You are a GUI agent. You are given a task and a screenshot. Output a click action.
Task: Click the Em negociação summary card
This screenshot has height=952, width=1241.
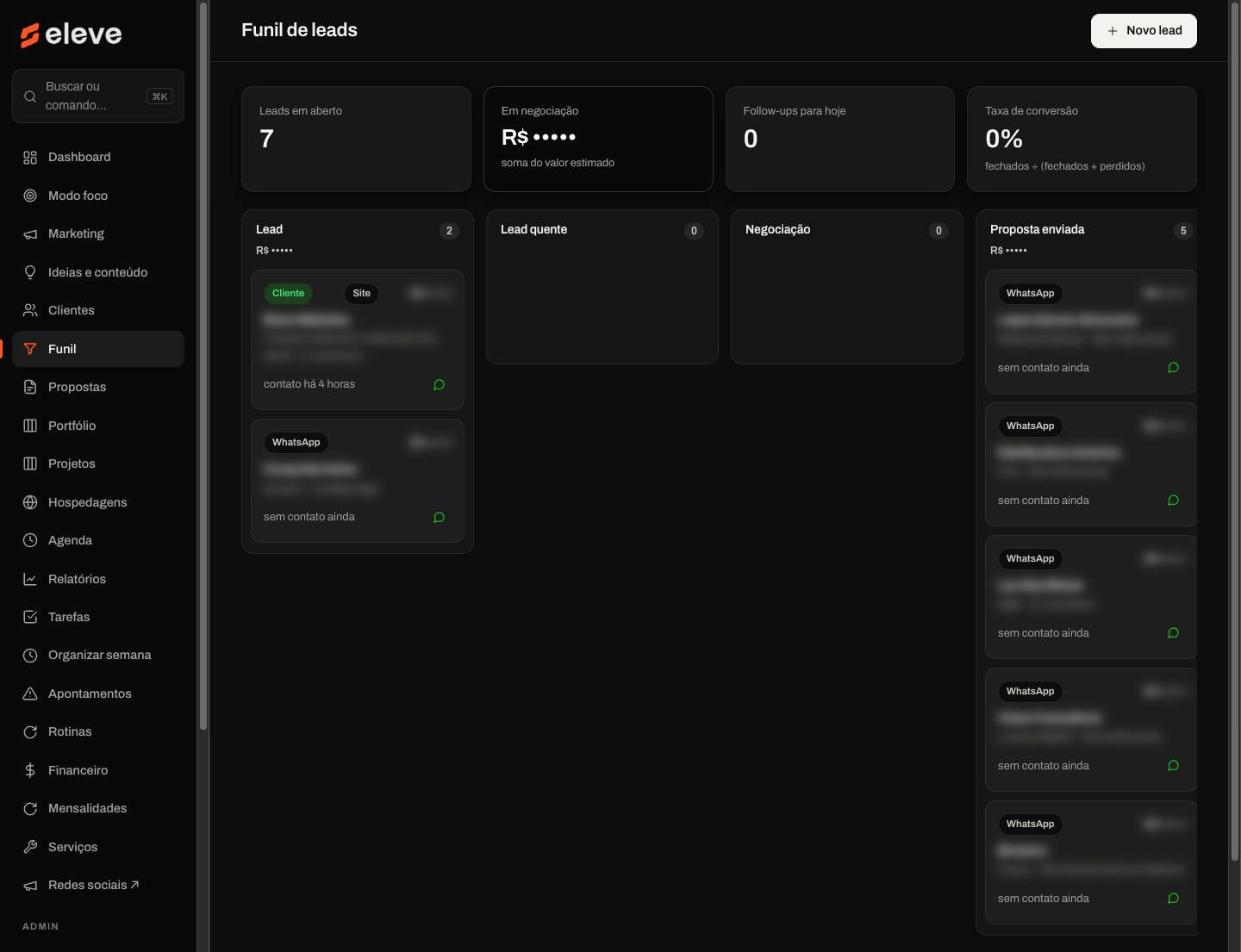[598, 139]
